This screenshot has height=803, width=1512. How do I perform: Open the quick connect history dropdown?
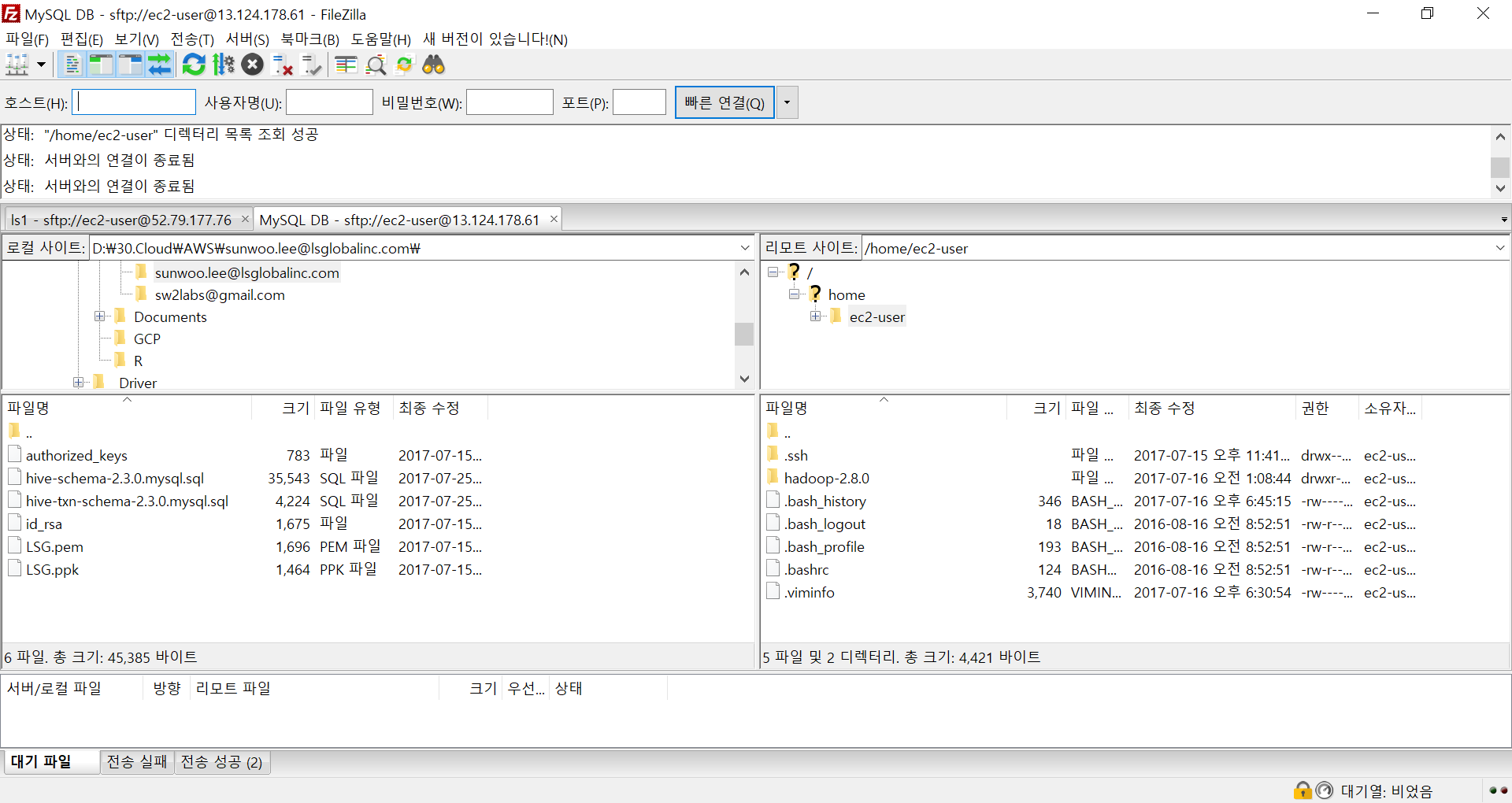pyautogui.click(x=787, y=102)
